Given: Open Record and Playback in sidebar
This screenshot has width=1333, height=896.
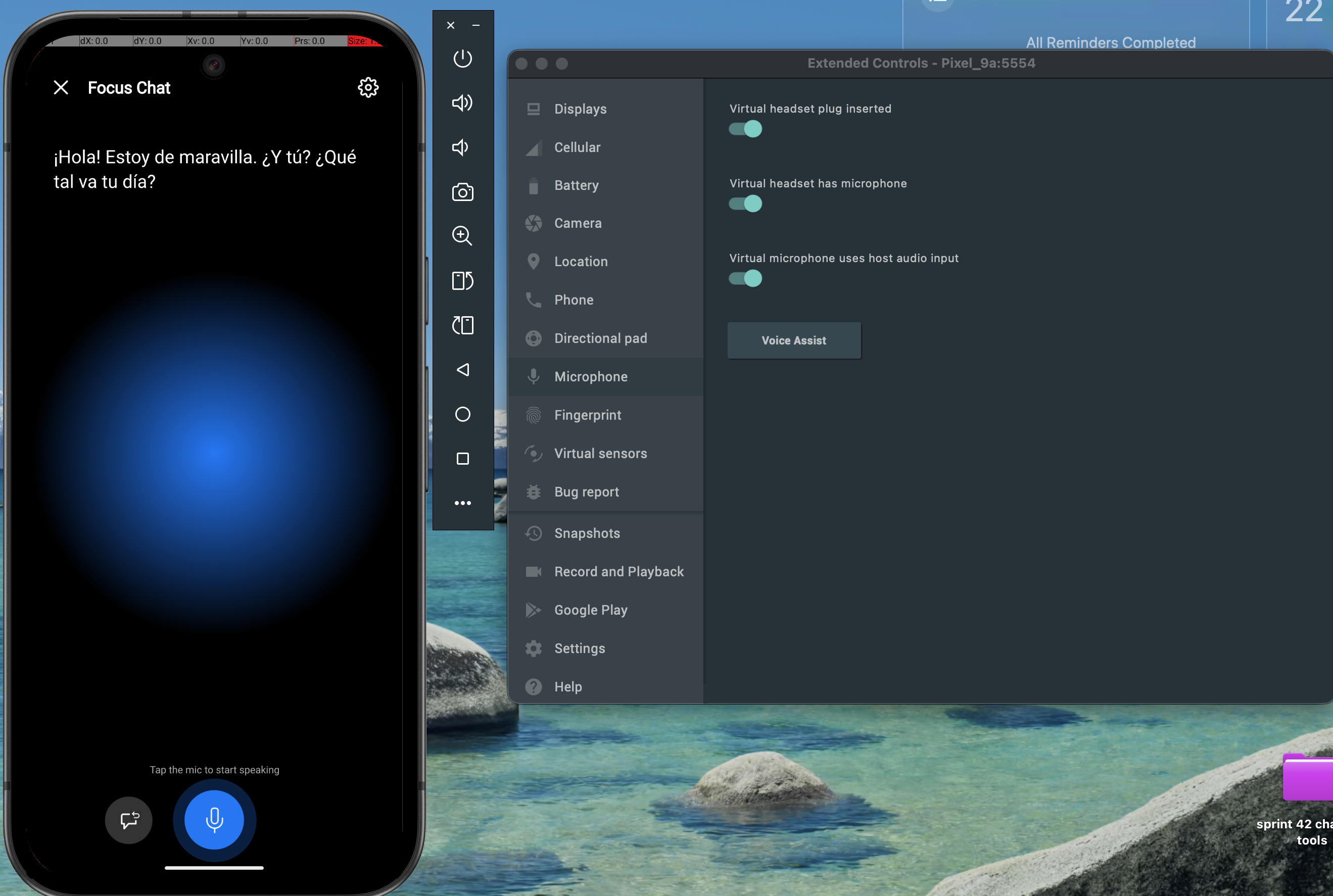Looking at the screenshot, I should click(605, 571).
